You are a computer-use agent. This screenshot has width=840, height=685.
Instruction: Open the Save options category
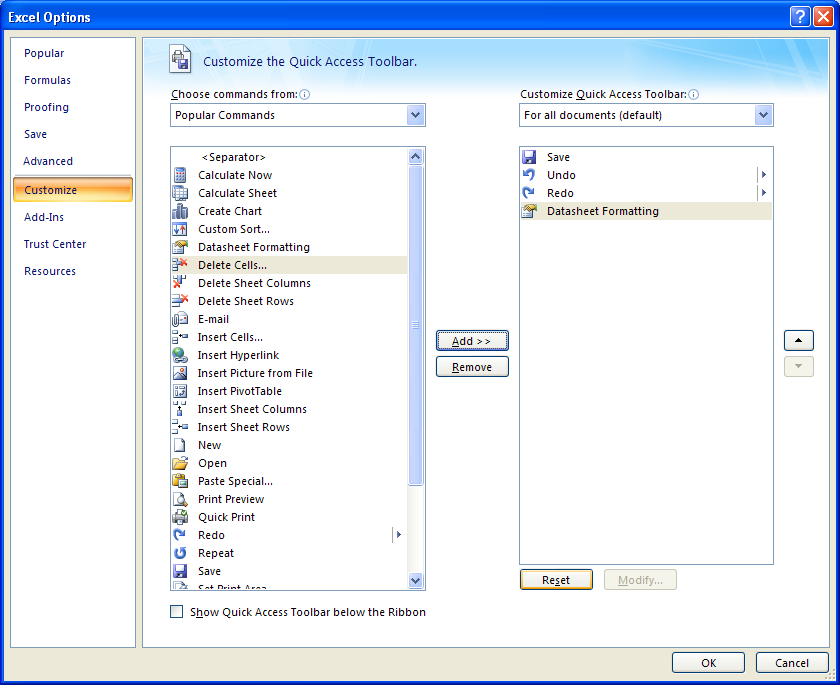(x=35, y=134)
